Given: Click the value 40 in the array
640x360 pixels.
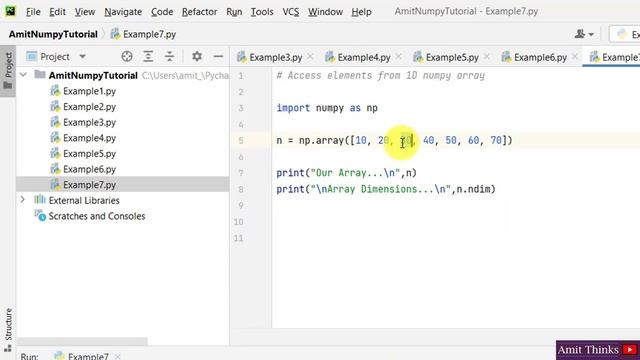Looking at the screenshot, I should pyautogui.click(x=429, y=140).
